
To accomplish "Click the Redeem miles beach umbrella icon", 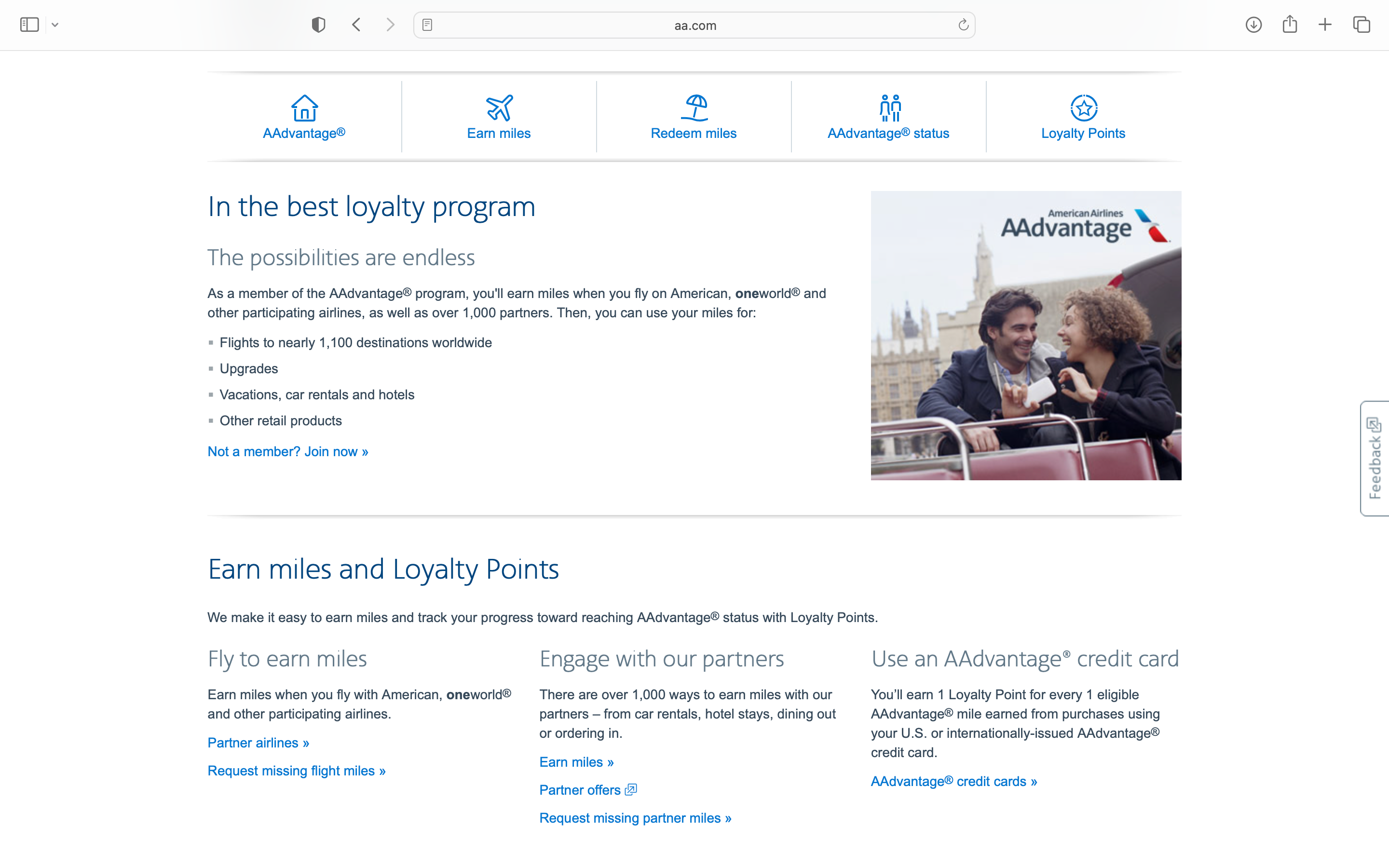I will coord(694,108).
